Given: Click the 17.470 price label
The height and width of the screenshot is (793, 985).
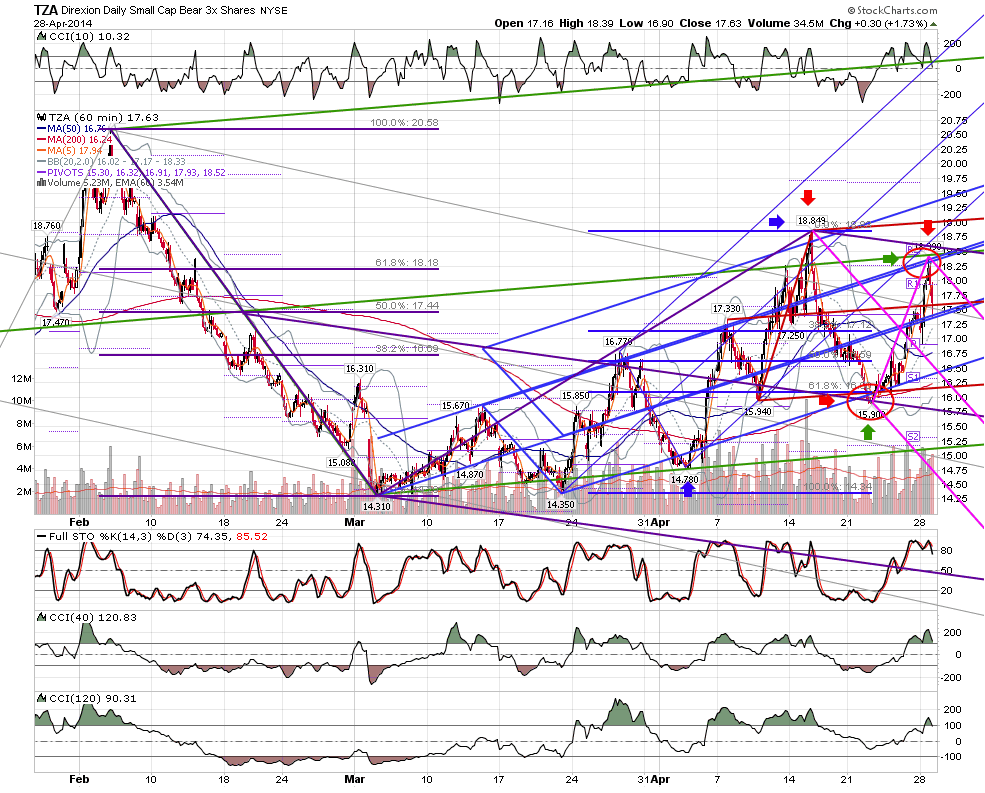Looking at the screenshot, I should coord(55,322).
